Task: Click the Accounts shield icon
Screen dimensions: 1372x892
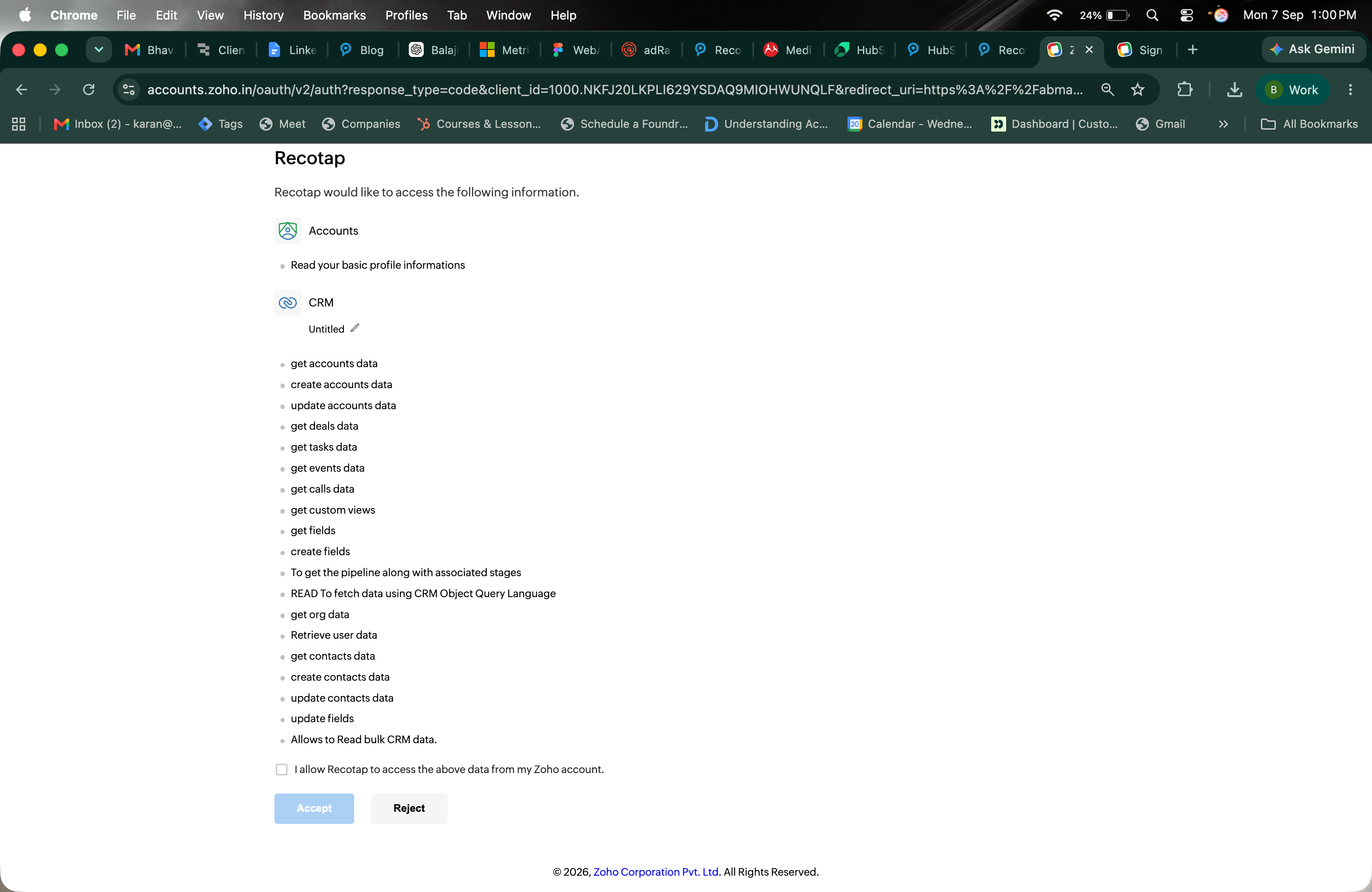Action: 287,230
